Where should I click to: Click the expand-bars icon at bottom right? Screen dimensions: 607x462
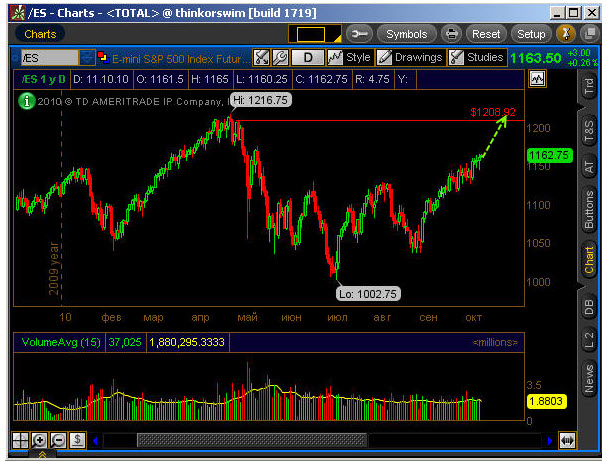tap(567, 441)
